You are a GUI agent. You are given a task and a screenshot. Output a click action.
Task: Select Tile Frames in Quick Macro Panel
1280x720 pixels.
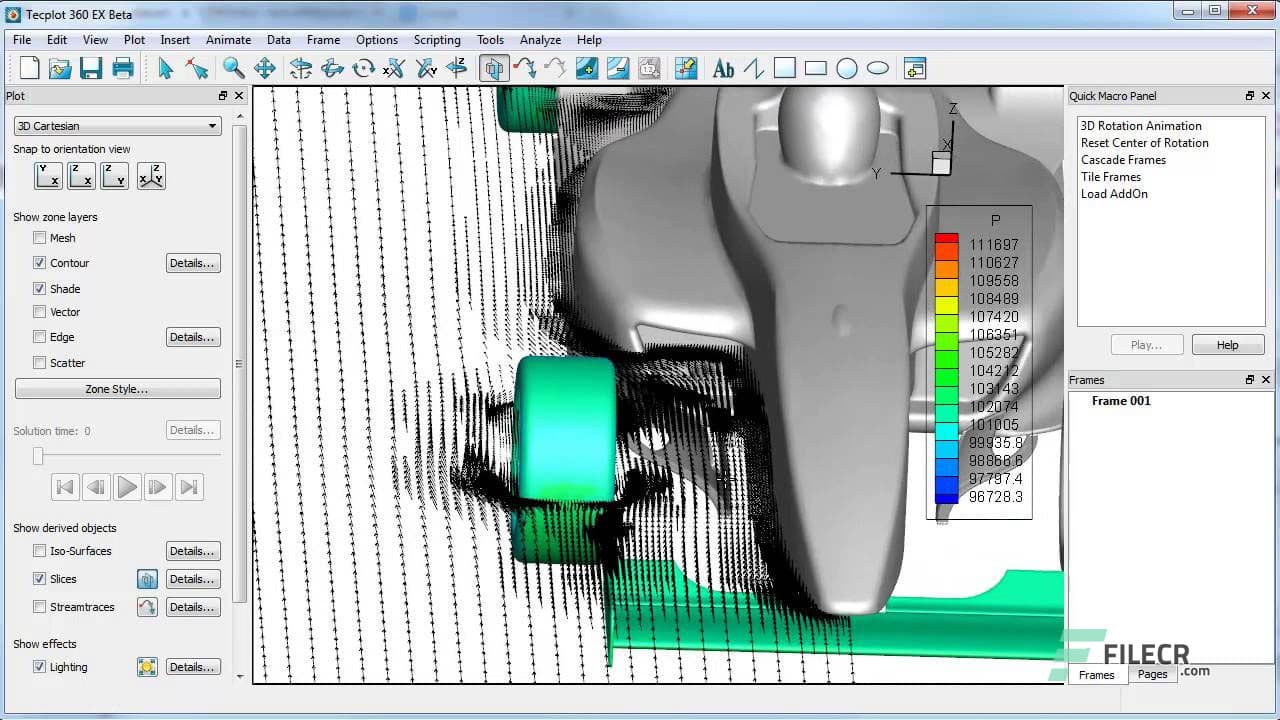click(1113, 177)
